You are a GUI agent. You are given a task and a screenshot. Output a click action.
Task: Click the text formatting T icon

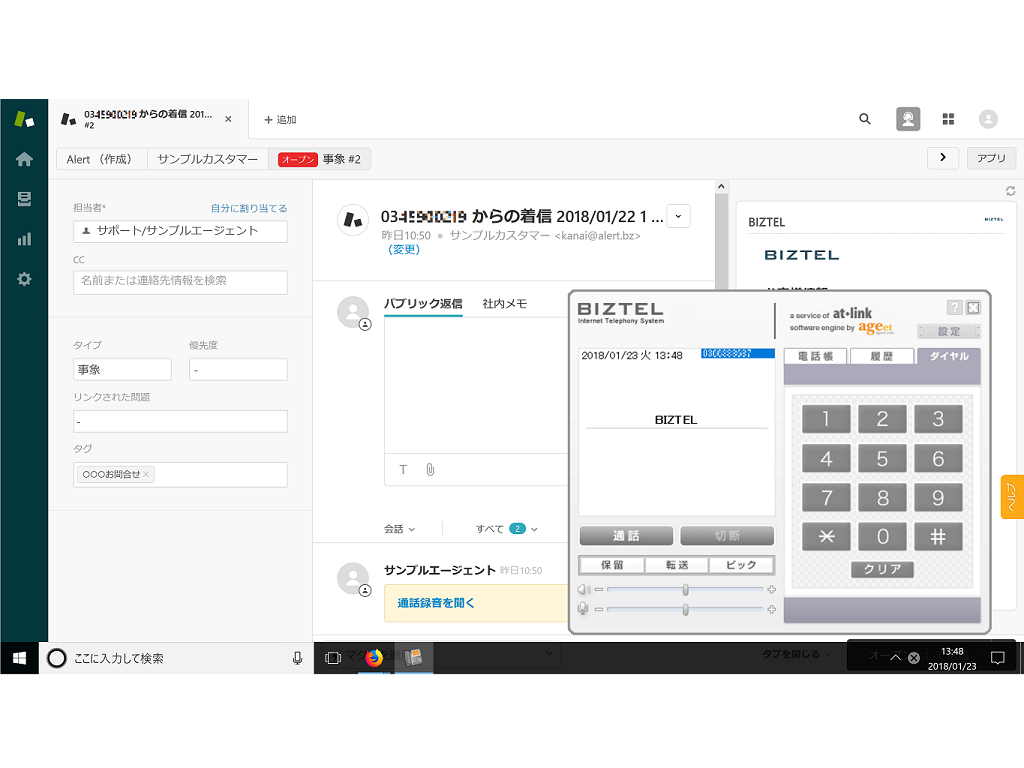pyautogui.click(x=404, y=469)
